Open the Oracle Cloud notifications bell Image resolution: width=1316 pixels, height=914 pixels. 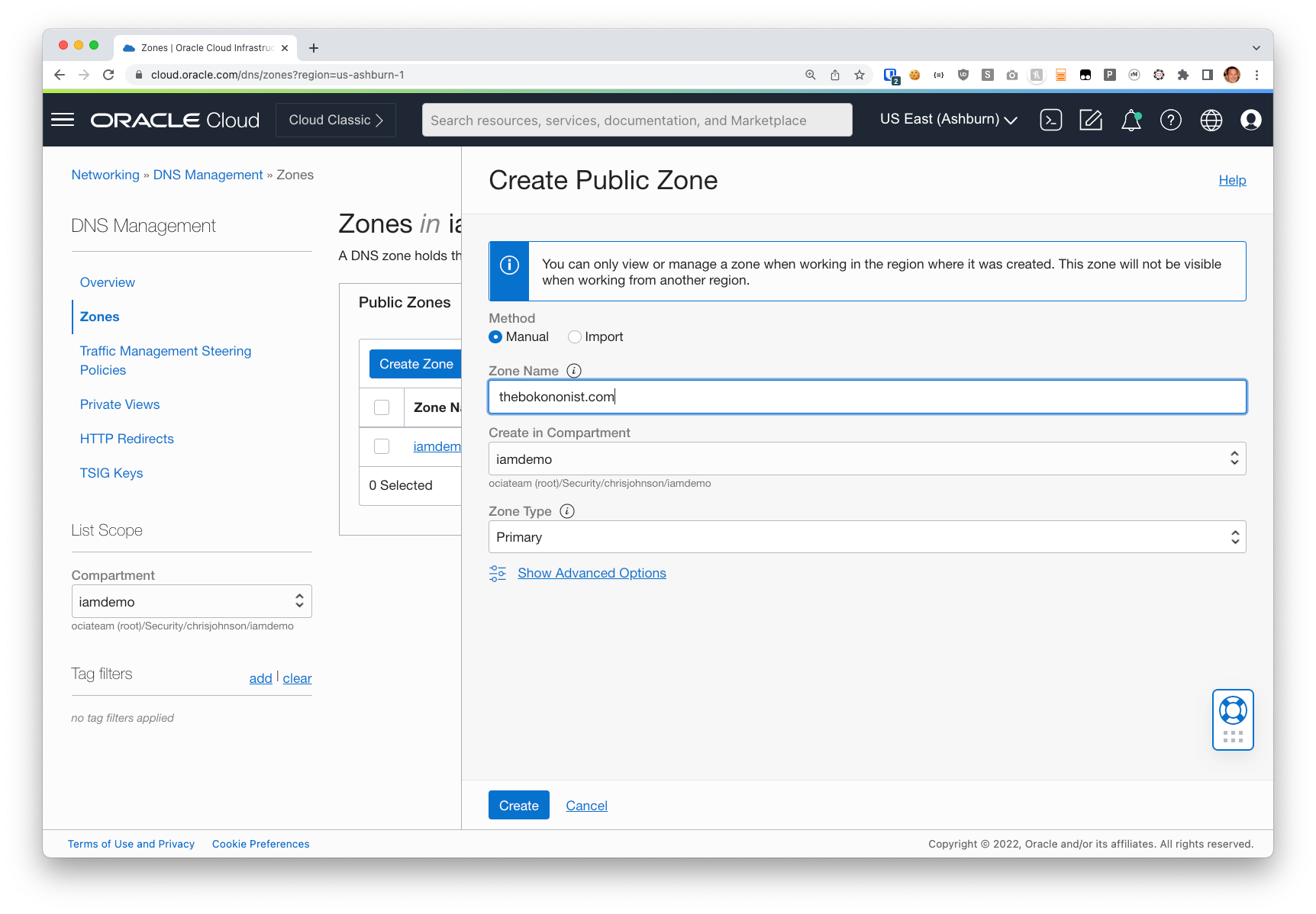click(1131, 120)
